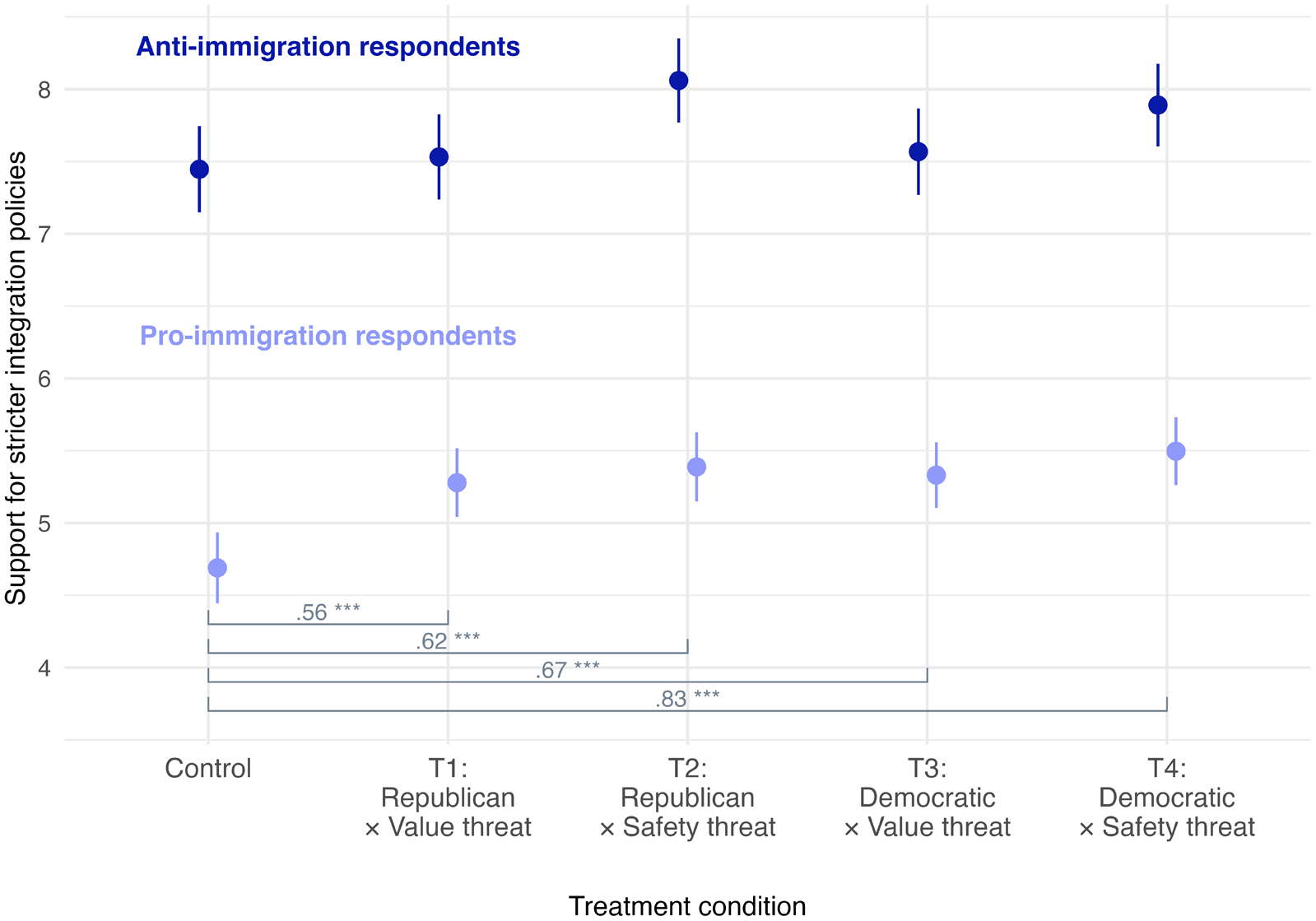The height and width of the screenshot is (921, 1316).
Task: Click the y-axis tick label 8
Action: [44, 90]
